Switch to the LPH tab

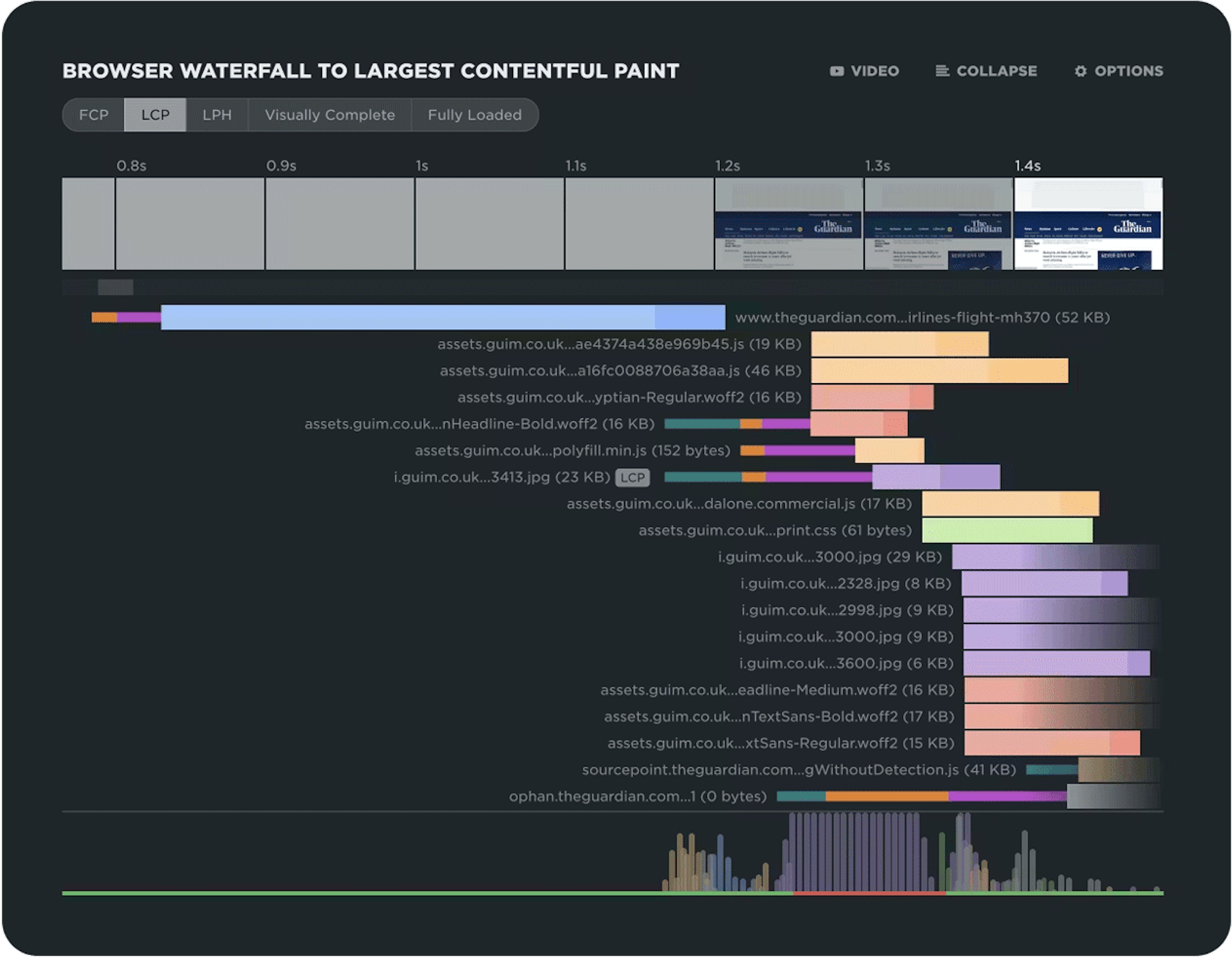[217, 115]
